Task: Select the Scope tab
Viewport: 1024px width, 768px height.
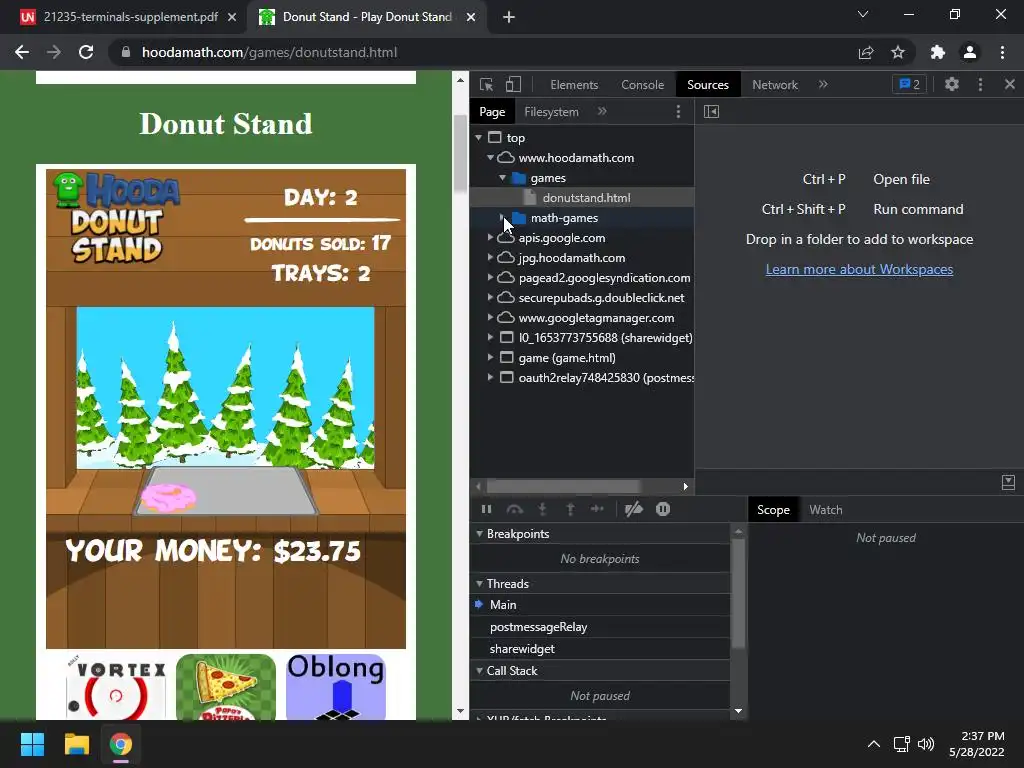Action: click(x=773, y=510)
